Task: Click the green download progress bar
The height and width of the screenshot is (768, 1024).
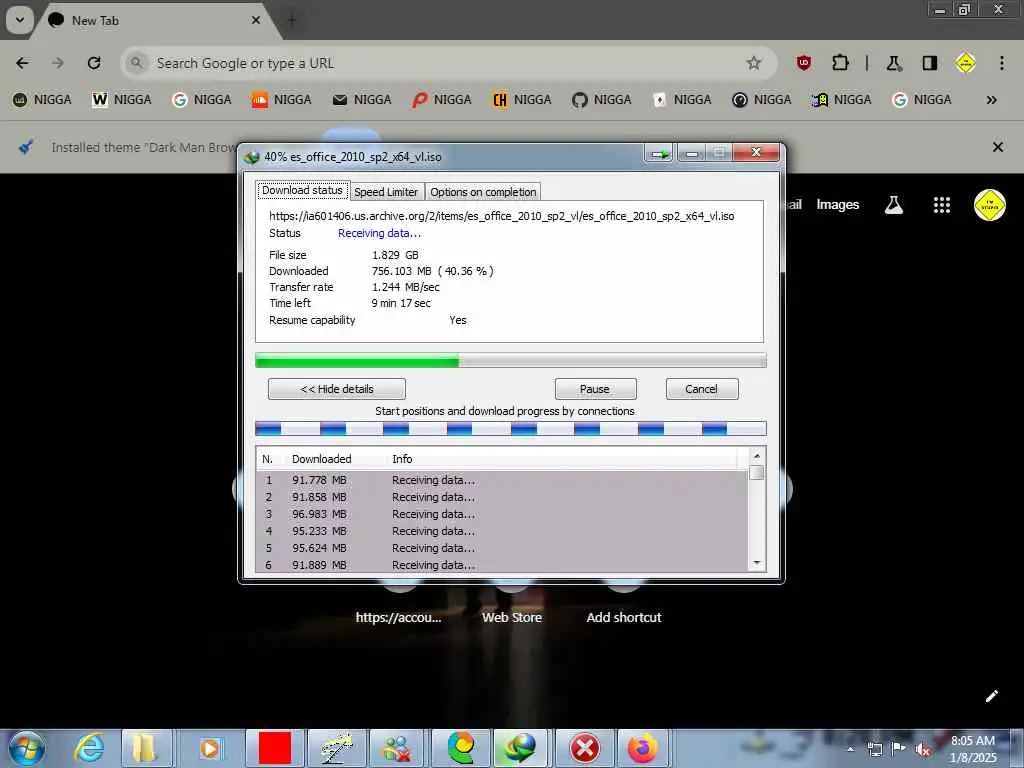Action: (511, 360)
